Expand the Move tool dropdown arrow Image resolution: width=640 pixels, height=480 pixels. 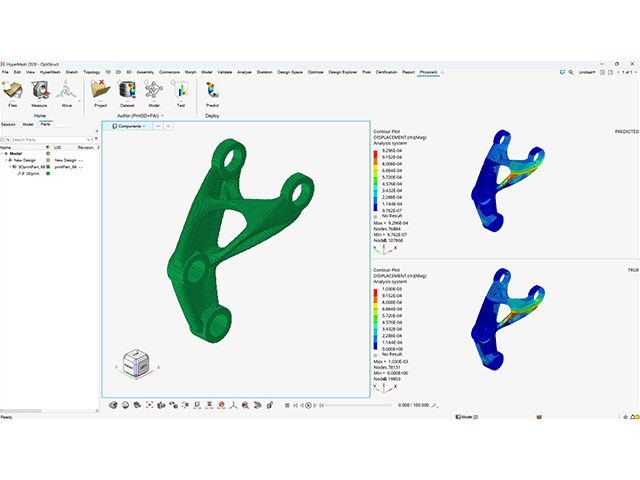point(79,101)
